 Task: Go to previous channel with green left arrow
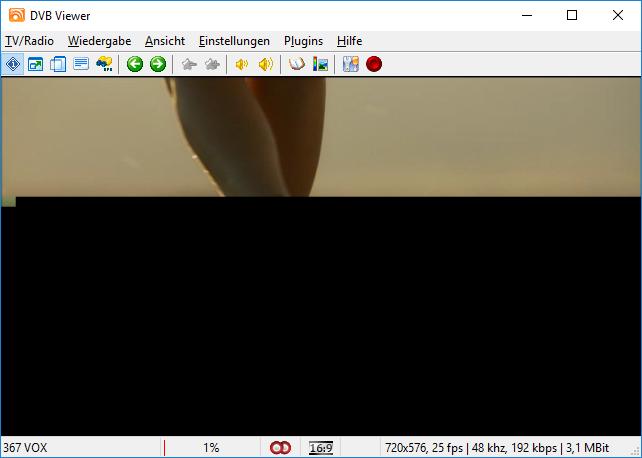tap(135, 64)
